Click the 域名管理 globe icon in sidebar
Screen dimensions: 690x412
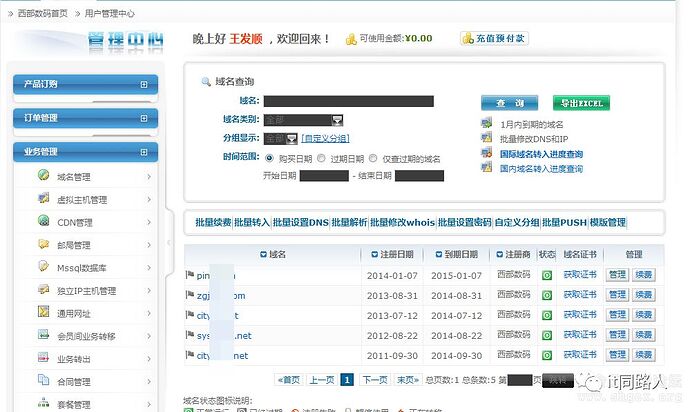(43, 177)
